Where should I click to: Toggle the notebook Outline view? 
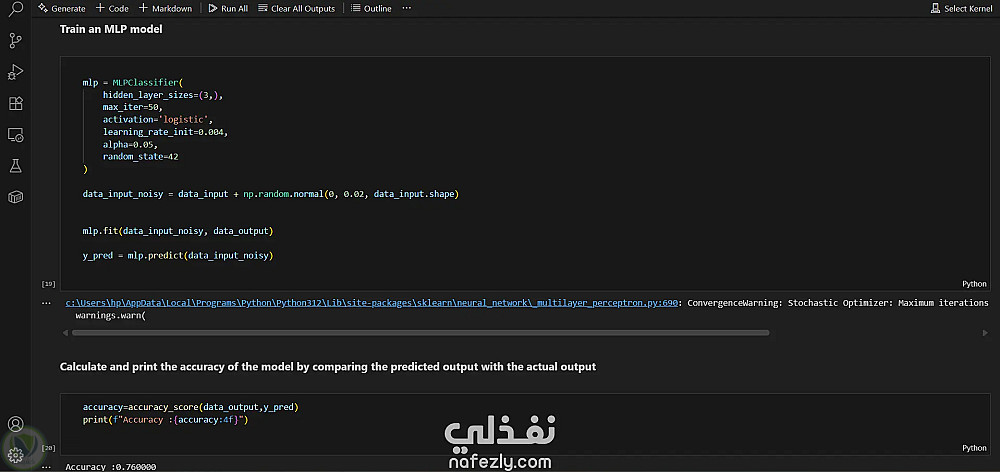pyautogui.click(x=371, y=8)
